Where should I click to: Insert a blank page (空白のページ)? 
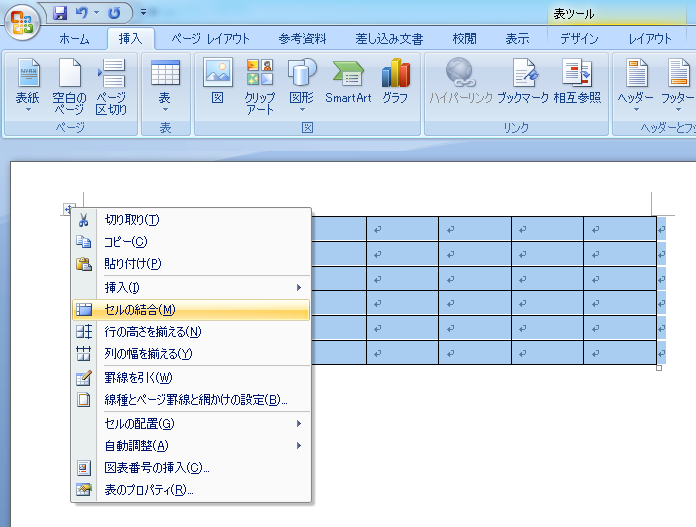tap(69, 84)
